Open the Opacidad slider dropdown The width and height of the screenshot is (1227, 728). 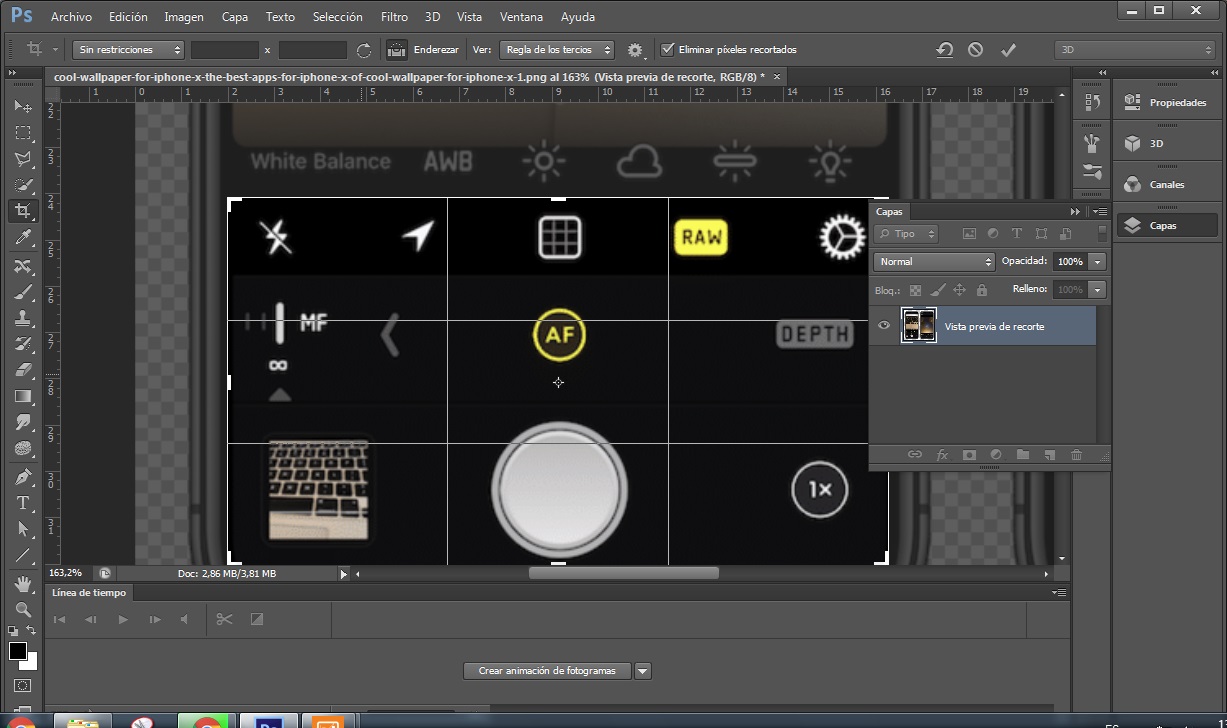[x=1098, y=261]
